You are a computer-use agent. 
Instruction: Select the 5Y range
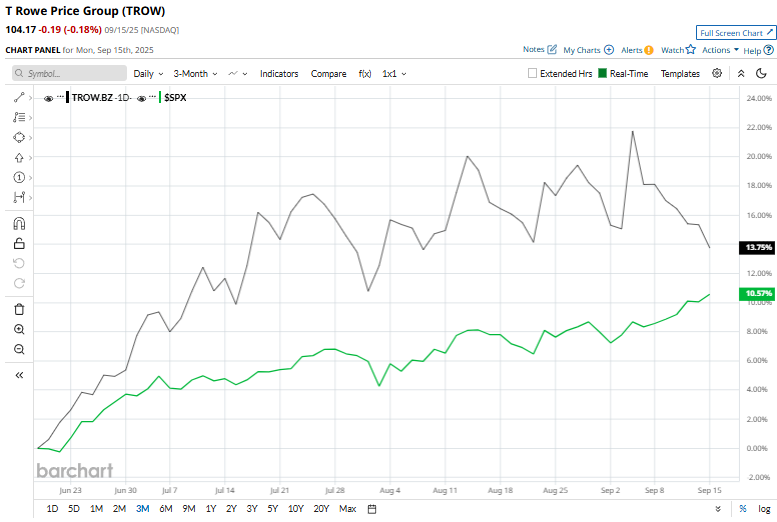(273, 509)
